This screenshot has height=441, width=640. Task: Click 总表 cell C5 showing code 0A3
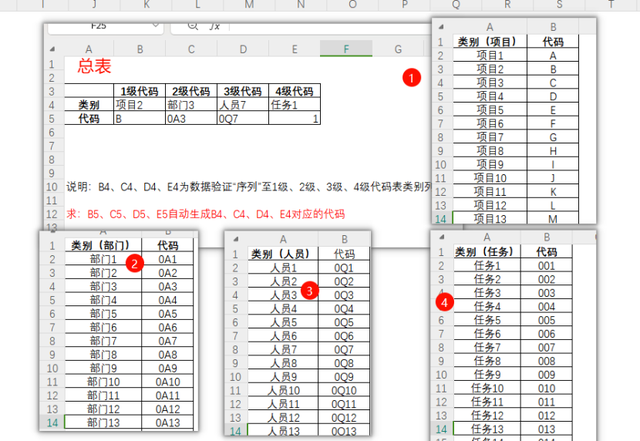(x=191, y=118)
